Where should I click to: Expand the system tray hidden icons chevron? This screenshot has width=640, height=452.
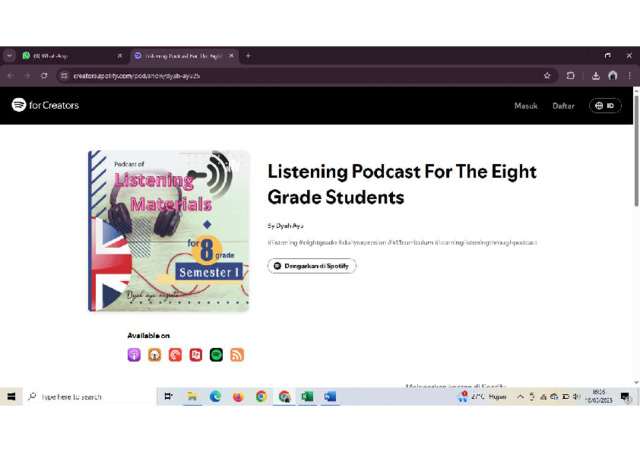(520, 397)
